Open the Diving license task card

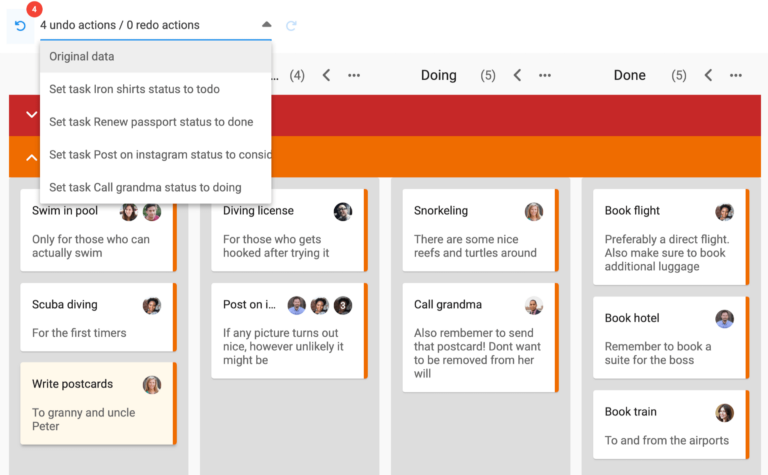click(289, 230)
